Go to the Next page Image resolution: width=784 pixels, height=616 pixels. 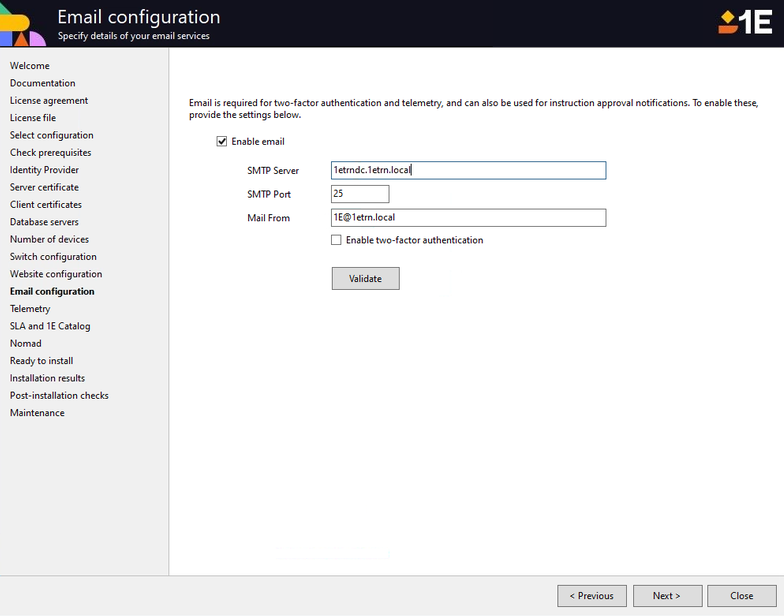click(666, 596)
